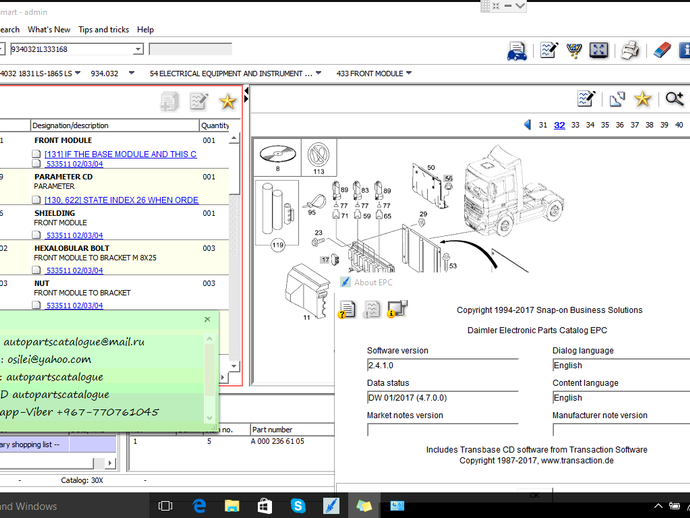The width and height of the screenshot is (690, 518).
Task: Select part number A 000 236 61 05
Action: pyautogui.click(x=277, y=441)
